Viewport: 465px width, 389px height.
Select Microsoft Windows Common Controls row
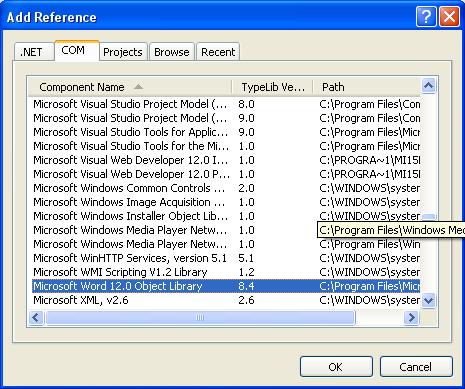(x=226, y=188)
